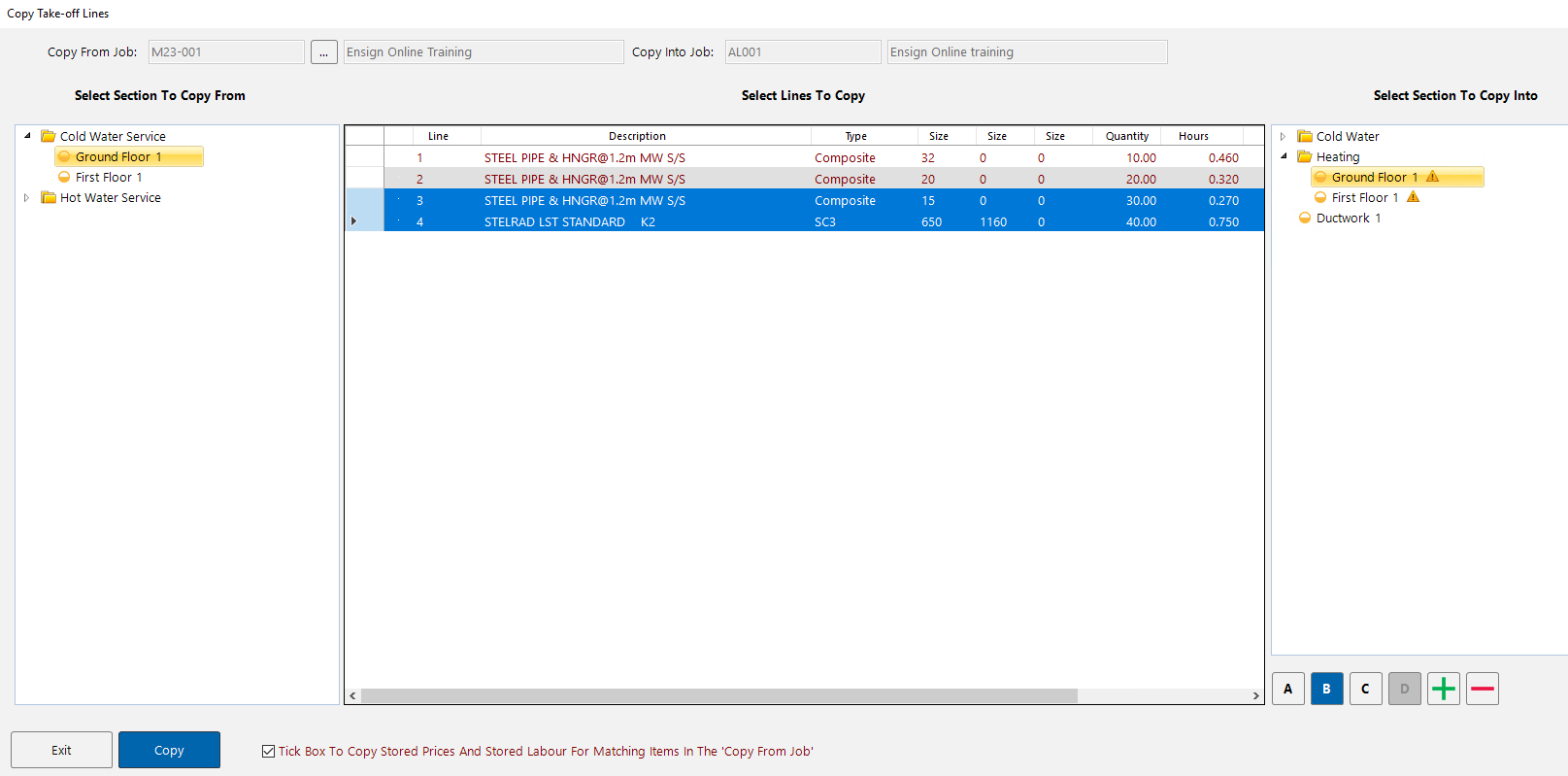The image size is (1568, 776).
Task: Click the scrollbar left arrow of lines table
Action: [352, 695]
